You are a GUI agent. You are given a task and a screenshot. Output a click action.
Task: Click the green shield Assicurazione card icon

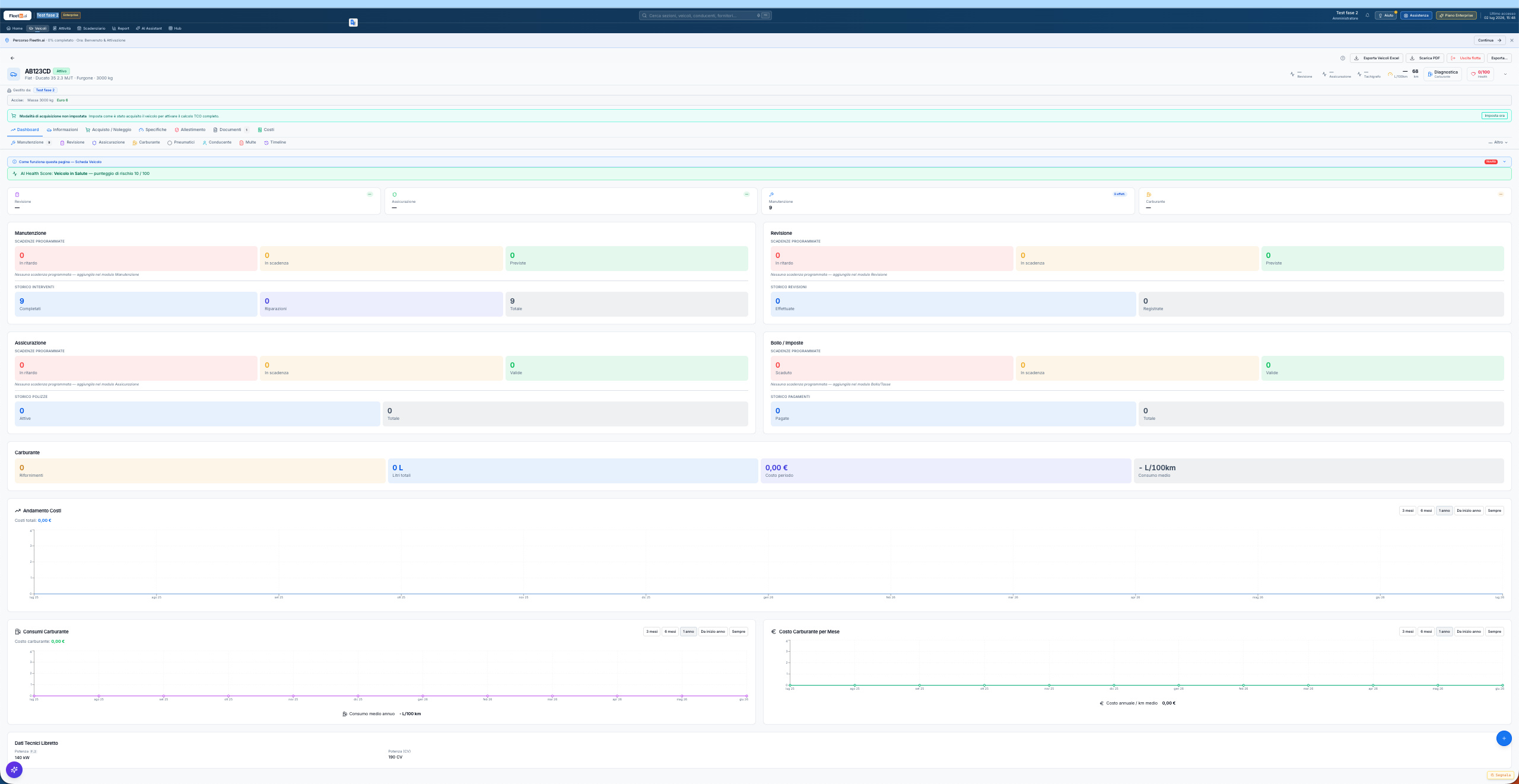395,195
